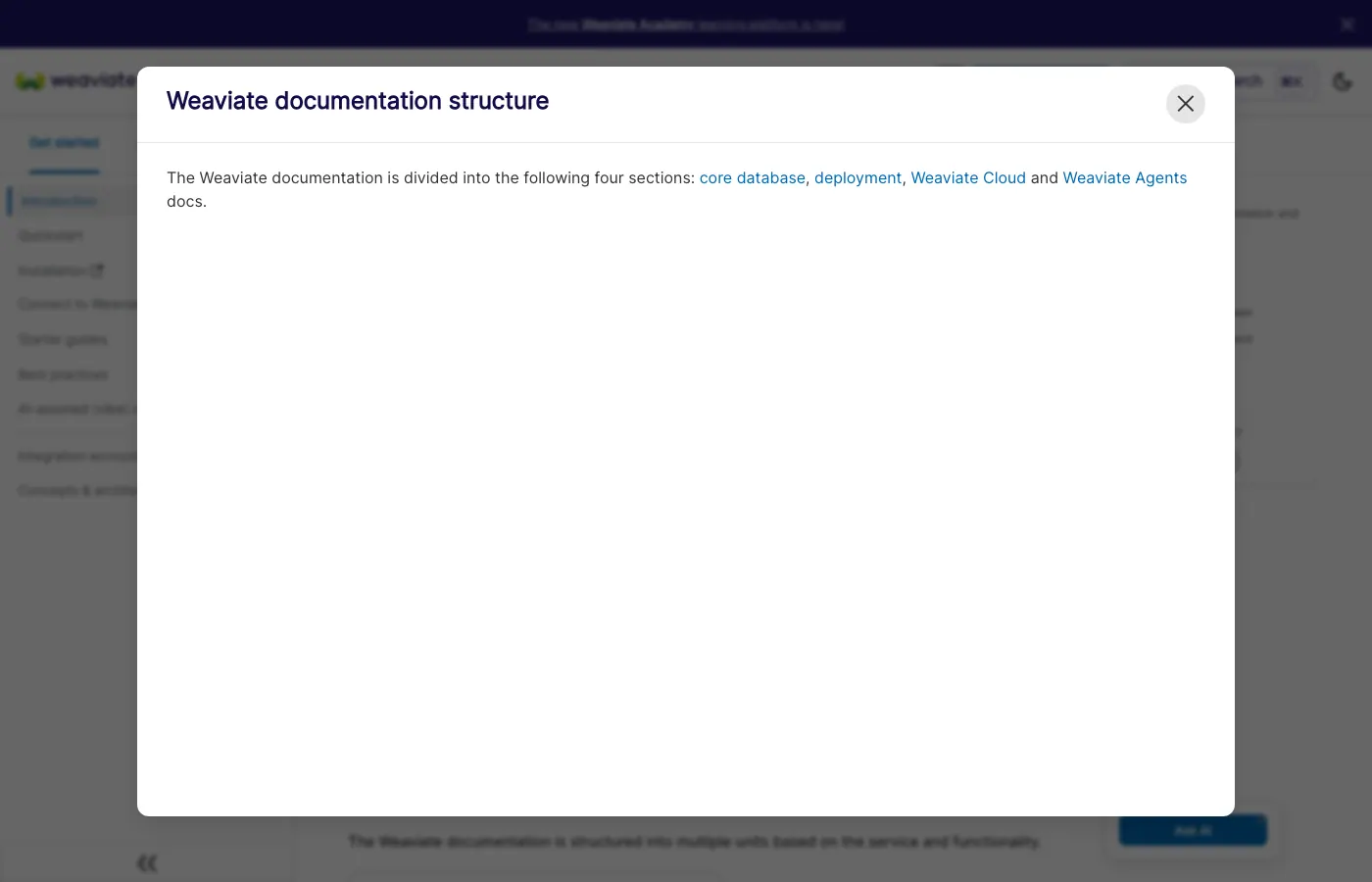Open the core database docs link
Image resolution: width=1372 pixels, height=882 pixels.
coord(752,177)
